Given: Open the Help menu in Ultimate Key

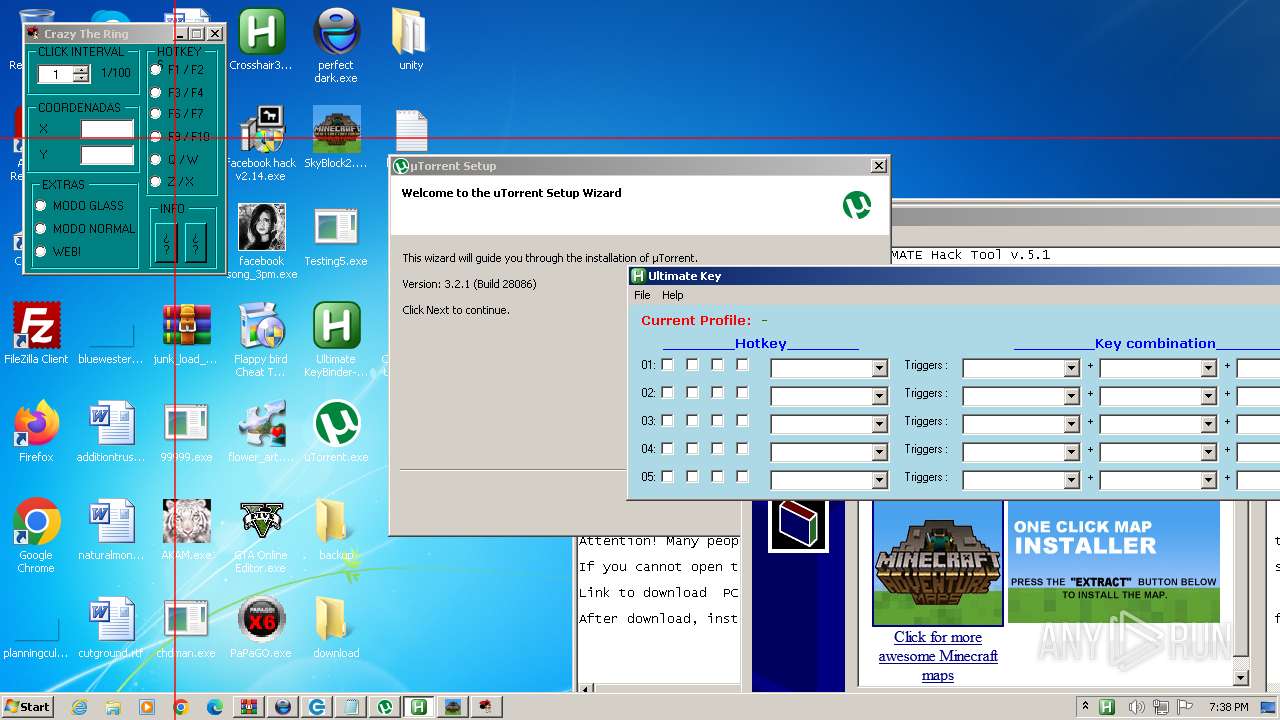Looking at the screenshot, I should [673, 295].
